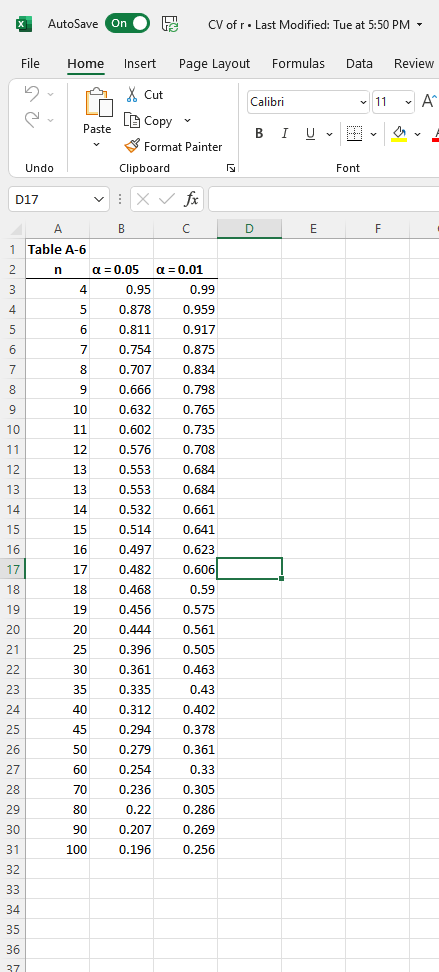439x972 pixels.
Task: Expand the Underline style arrow
Action: click(329, 134)
